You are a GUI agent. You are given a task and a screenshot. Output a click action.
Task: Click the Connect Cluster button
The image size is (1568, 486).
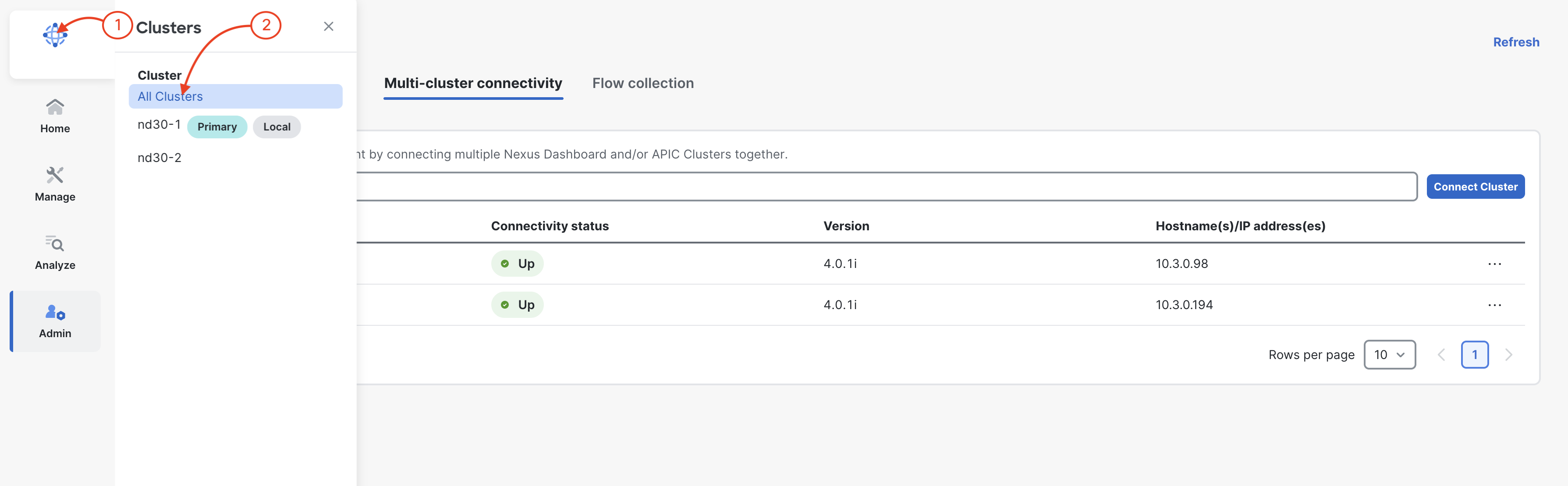click(x=1476, y=187)
